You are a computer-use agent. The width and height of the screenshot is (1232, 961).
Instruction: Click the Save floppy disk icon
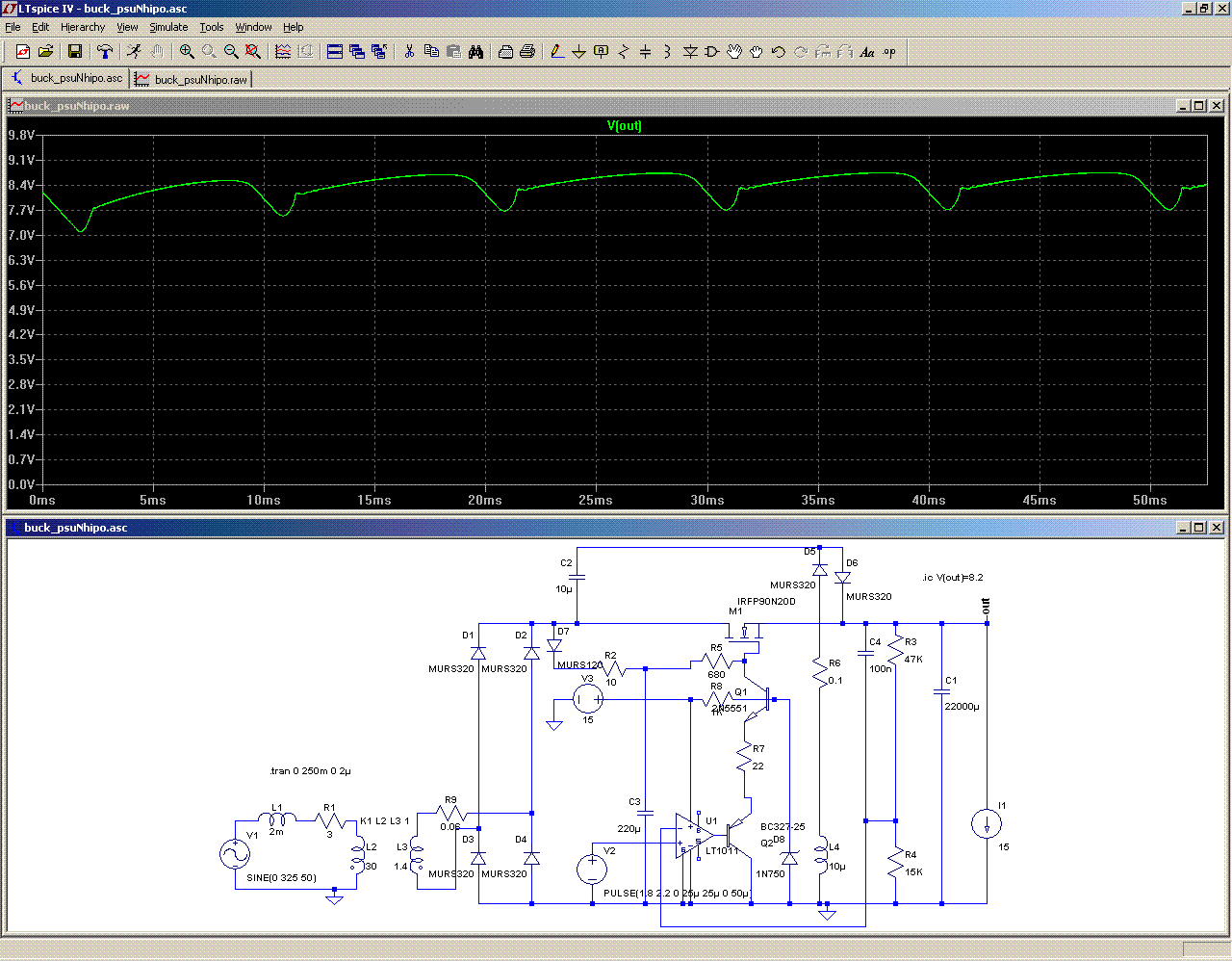(x=75, y=52)
